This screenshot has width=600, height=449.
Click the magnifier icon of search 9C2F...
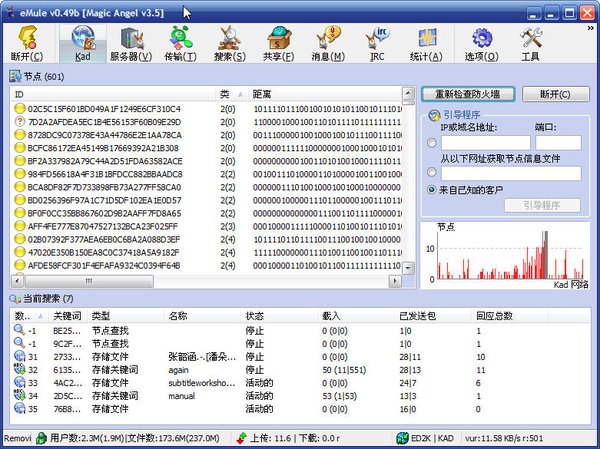[19, 343]
